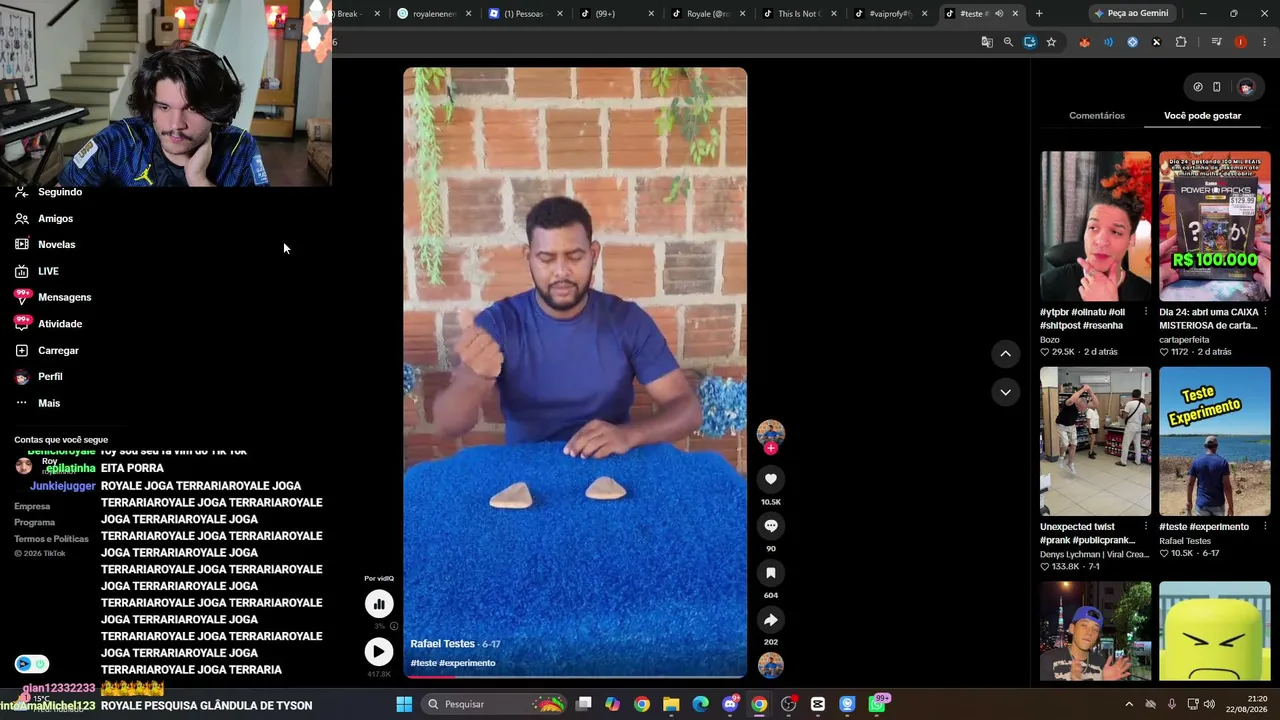Like the Rafael Testes video with the heart icon
The width and height of the screenshot is (1280, 720).
point(770,479)
